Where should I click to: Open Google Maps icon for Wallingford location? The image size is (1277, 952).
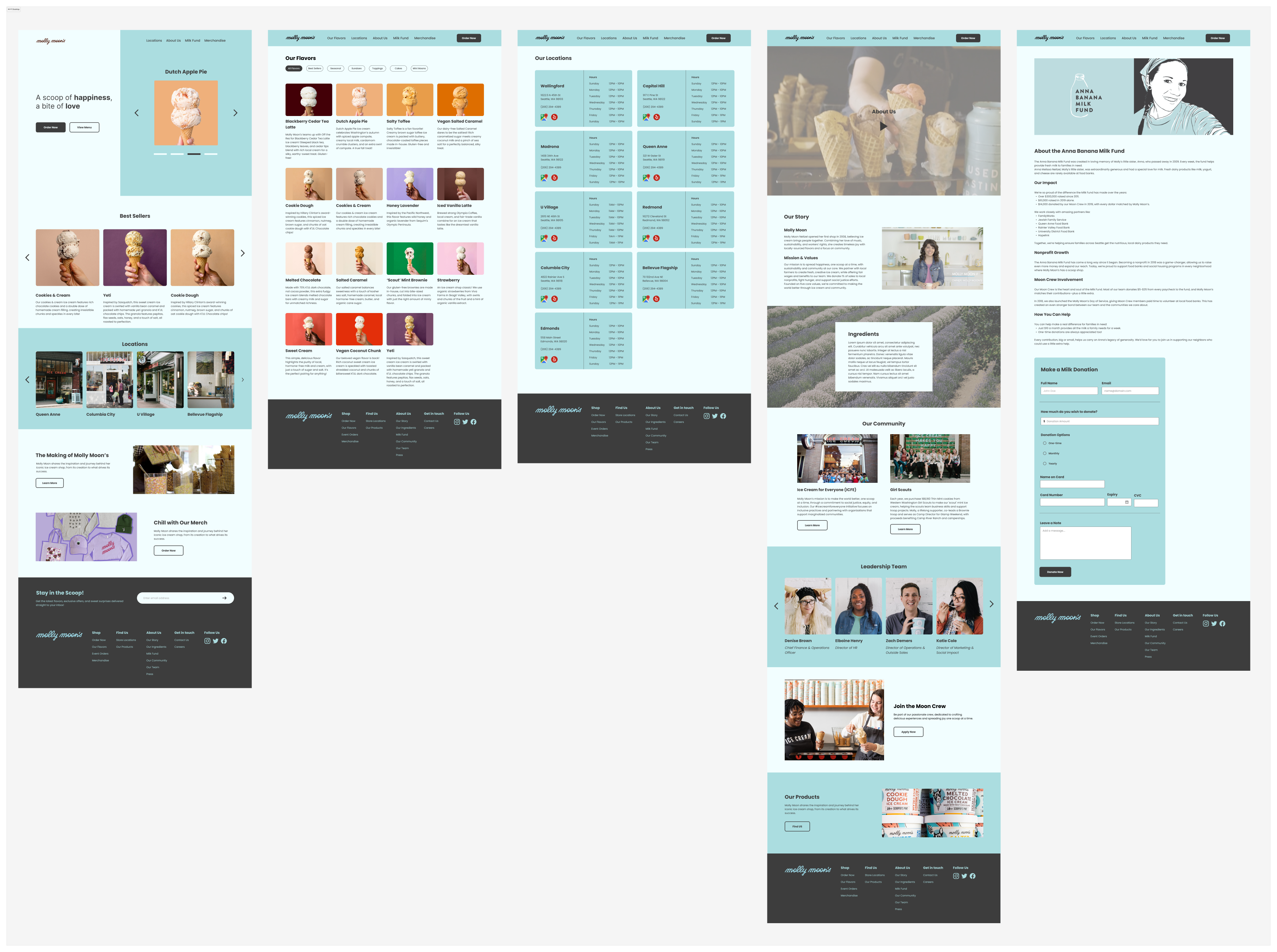(x=544, y=117)
